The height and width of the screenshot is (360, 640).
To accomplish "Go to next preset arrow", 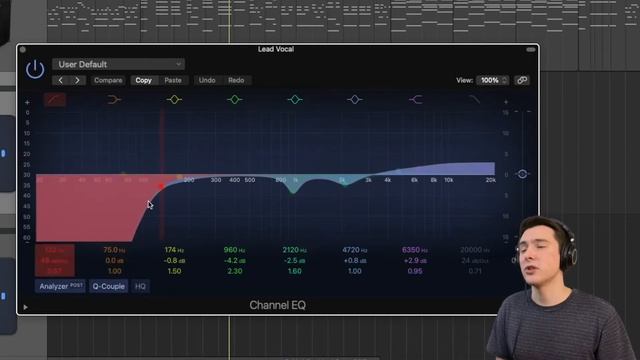I will point(77,80).
